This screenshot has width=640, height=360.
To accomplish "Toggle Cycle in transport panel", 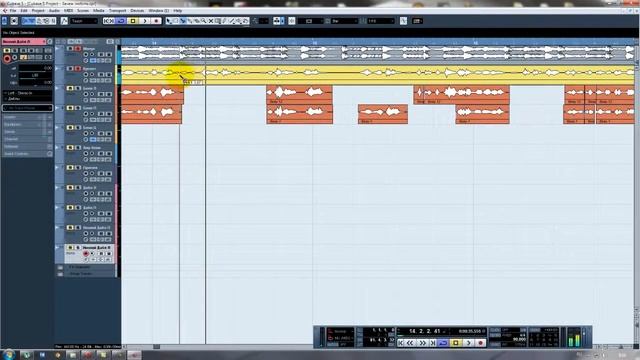I will (443, 343).
